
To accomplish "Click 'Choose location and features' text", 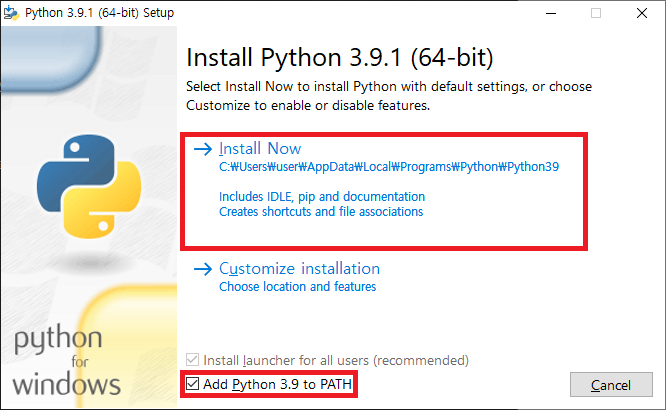I will click(x=297, y=287).
